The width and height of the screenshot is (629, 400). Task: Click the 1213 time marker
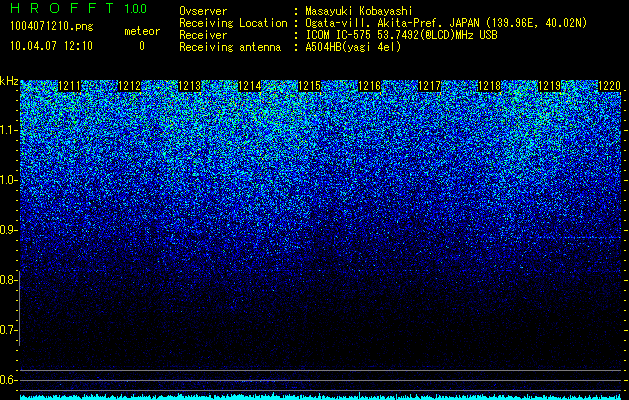(x=189, y=86)
